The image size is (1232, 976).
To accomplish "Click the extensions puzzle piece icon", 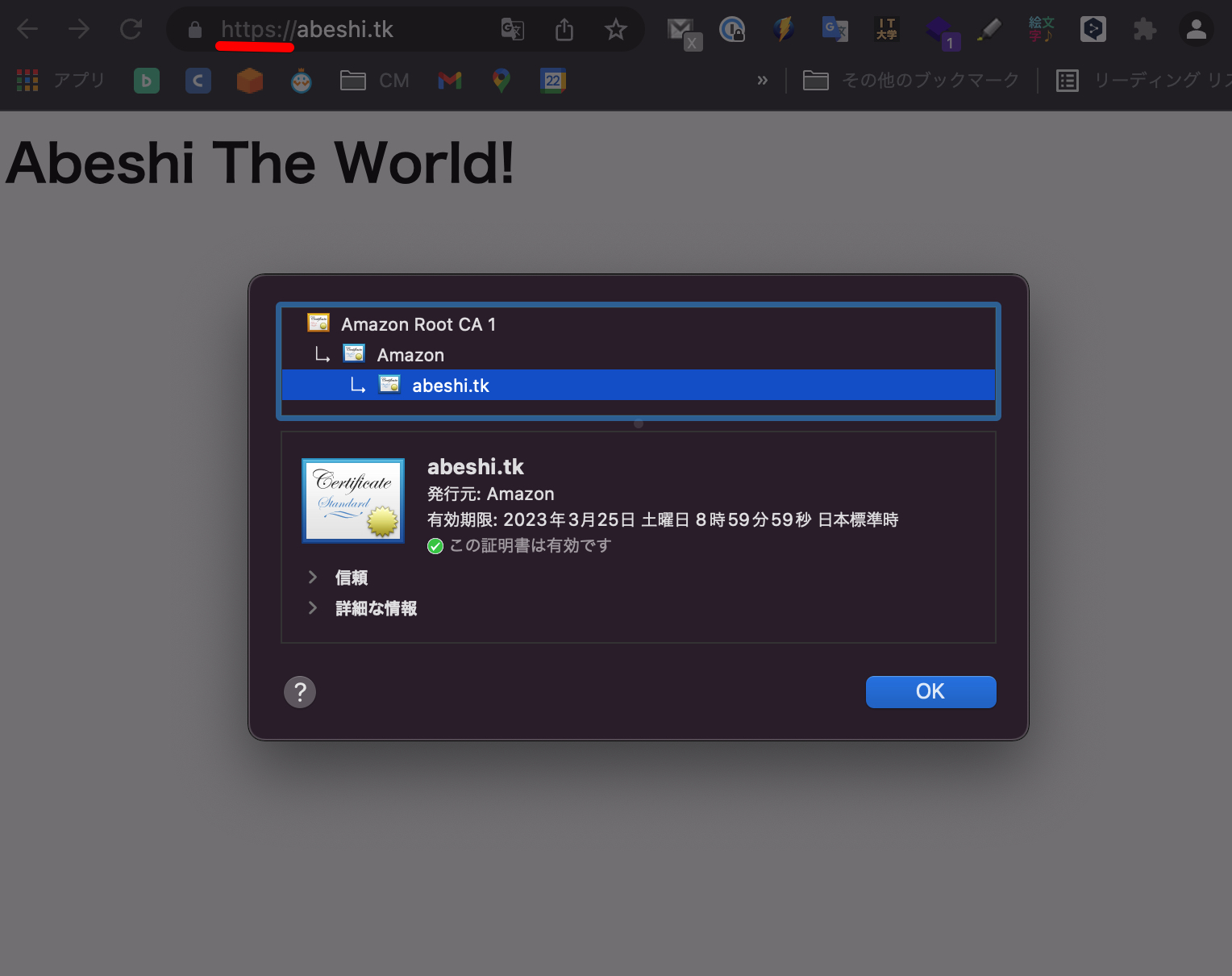I will [1145, 29].
